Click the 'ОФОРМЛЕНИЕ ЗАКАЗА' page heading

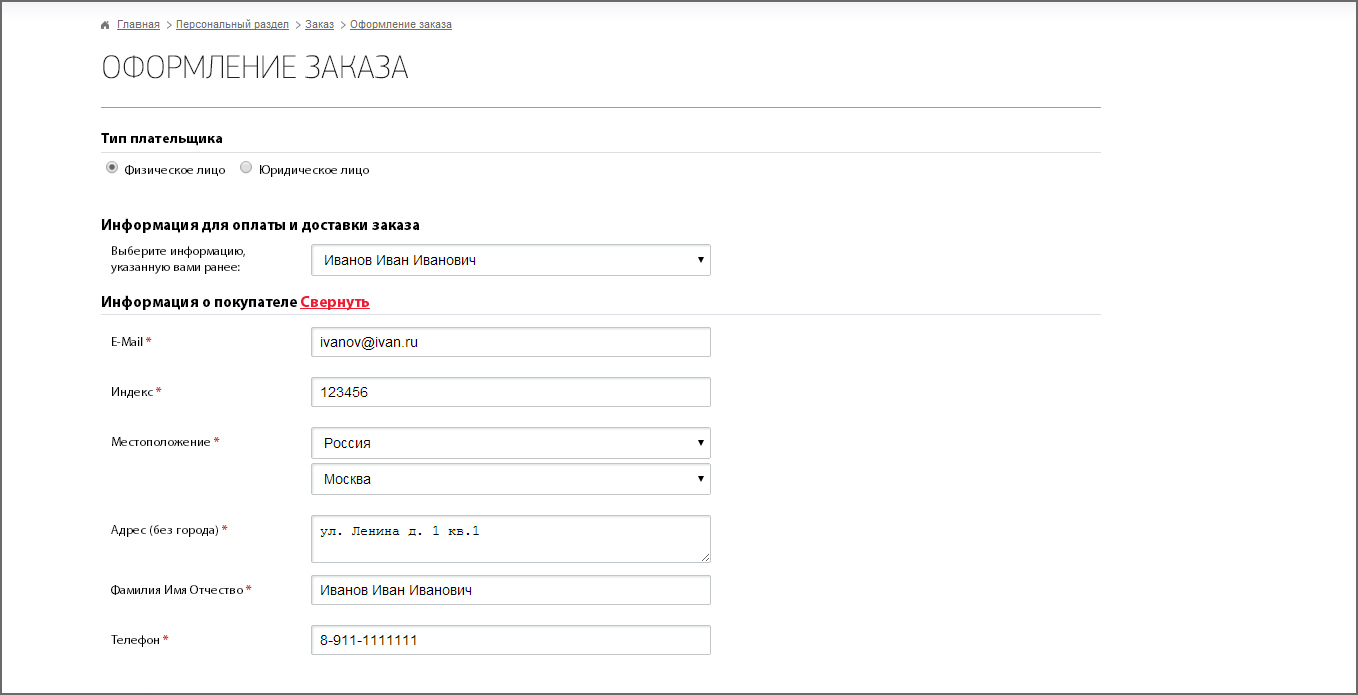(x=255, y=68)
